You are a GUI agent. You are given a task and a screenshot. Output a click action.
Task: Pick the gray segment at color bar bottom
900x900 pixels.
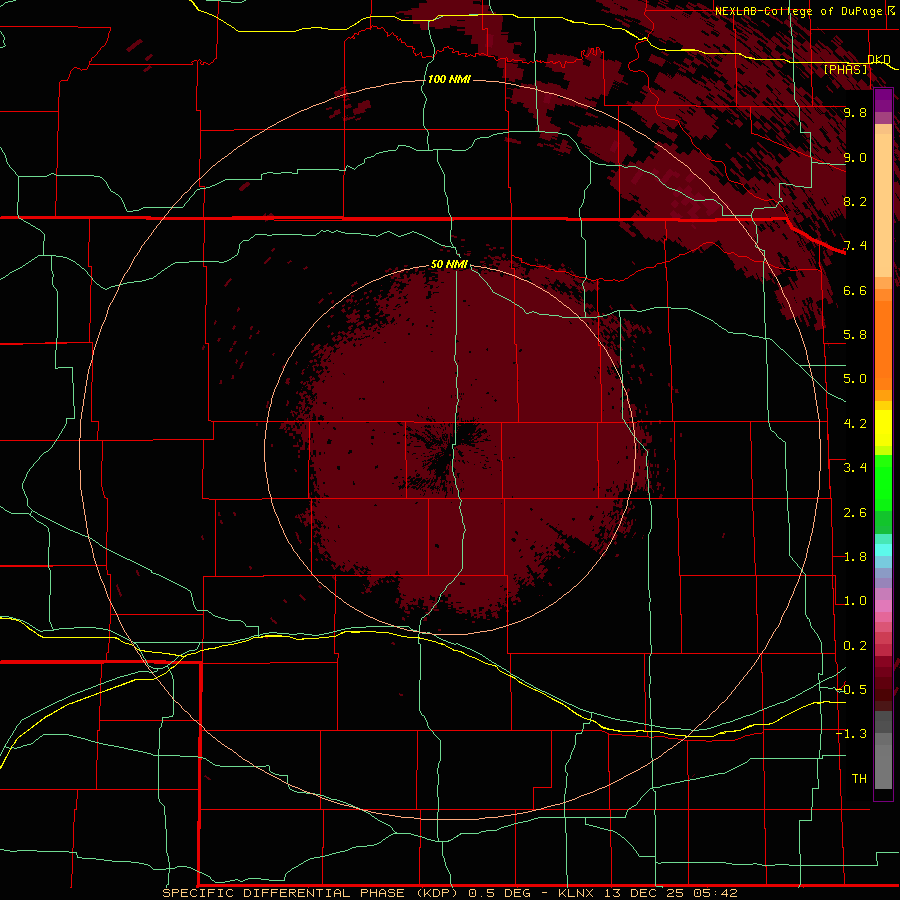tap(883, 763)
